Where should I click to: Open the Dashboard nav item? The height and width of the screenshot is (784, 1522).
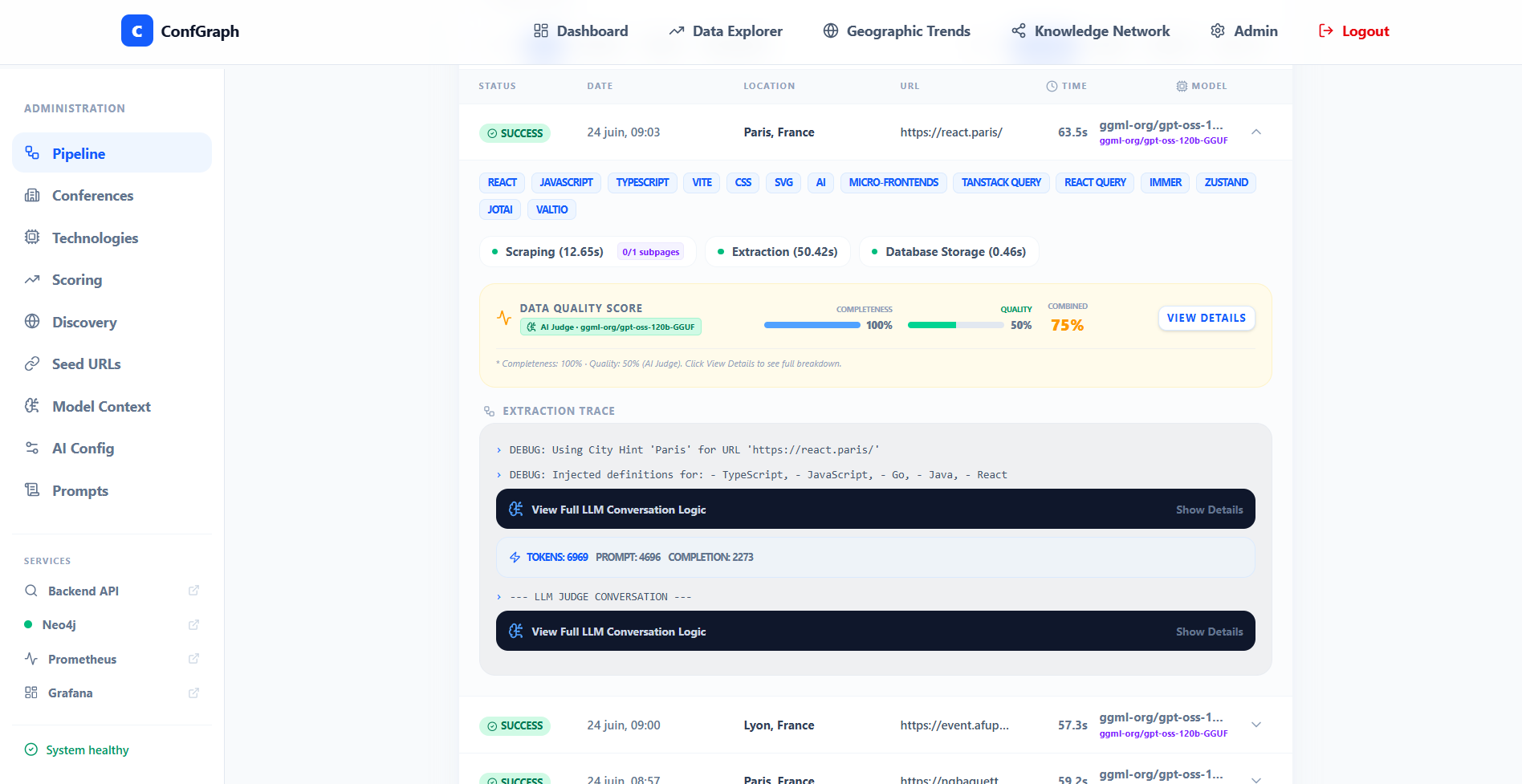580,31
